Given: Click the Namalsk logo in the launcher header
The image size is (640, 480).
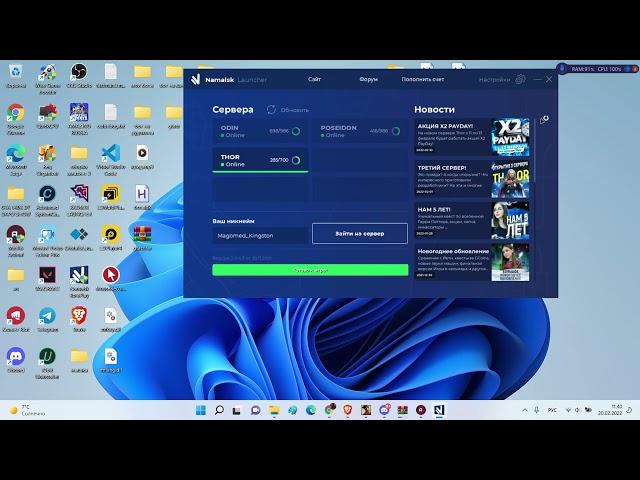Looking at the screenshot, I should pyautogui.click(x=196, y=79).
